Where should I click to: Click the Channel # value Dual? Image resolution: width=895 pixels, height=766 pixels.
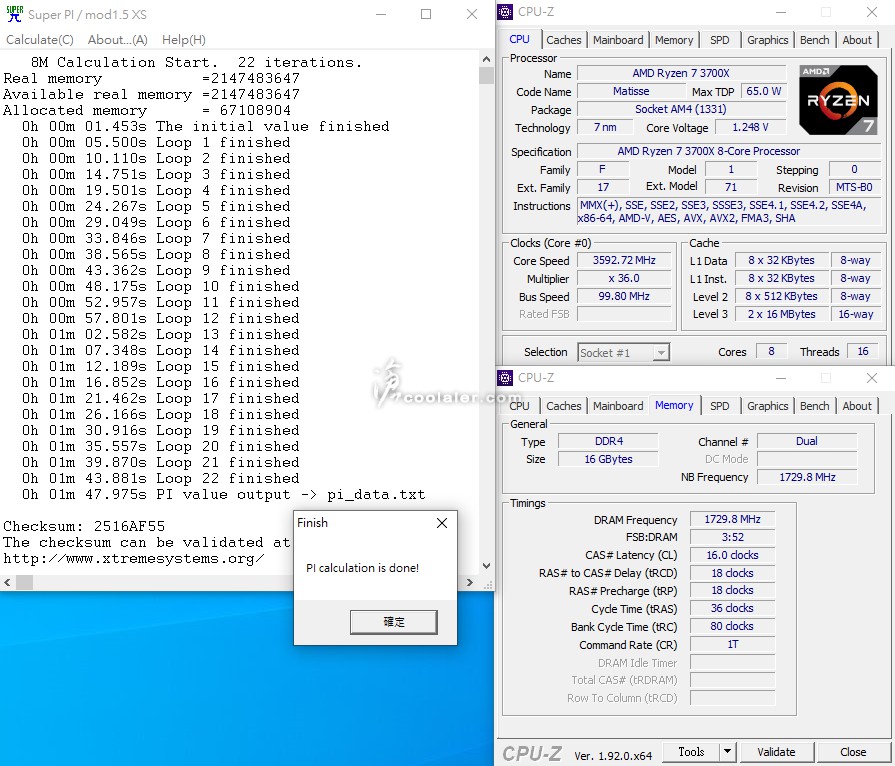point(807,441)
